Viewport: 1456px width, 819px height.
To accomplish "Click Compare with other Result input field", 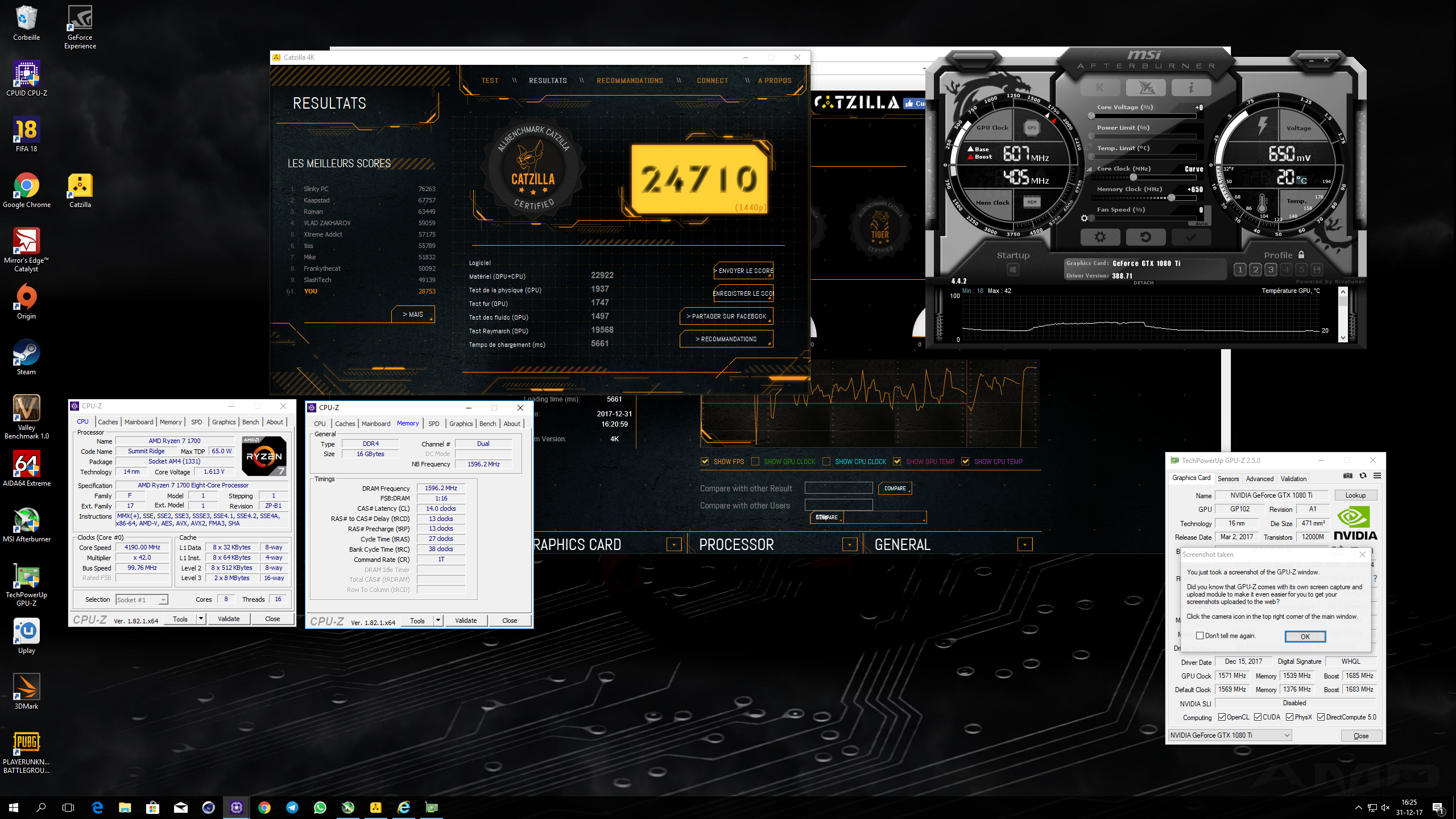I will click(x=838, y=488).
